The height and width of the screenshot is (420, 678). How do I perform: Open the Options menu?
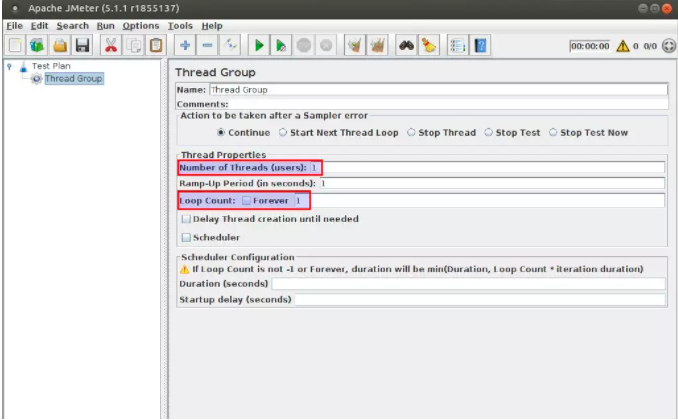click(141, 26)
